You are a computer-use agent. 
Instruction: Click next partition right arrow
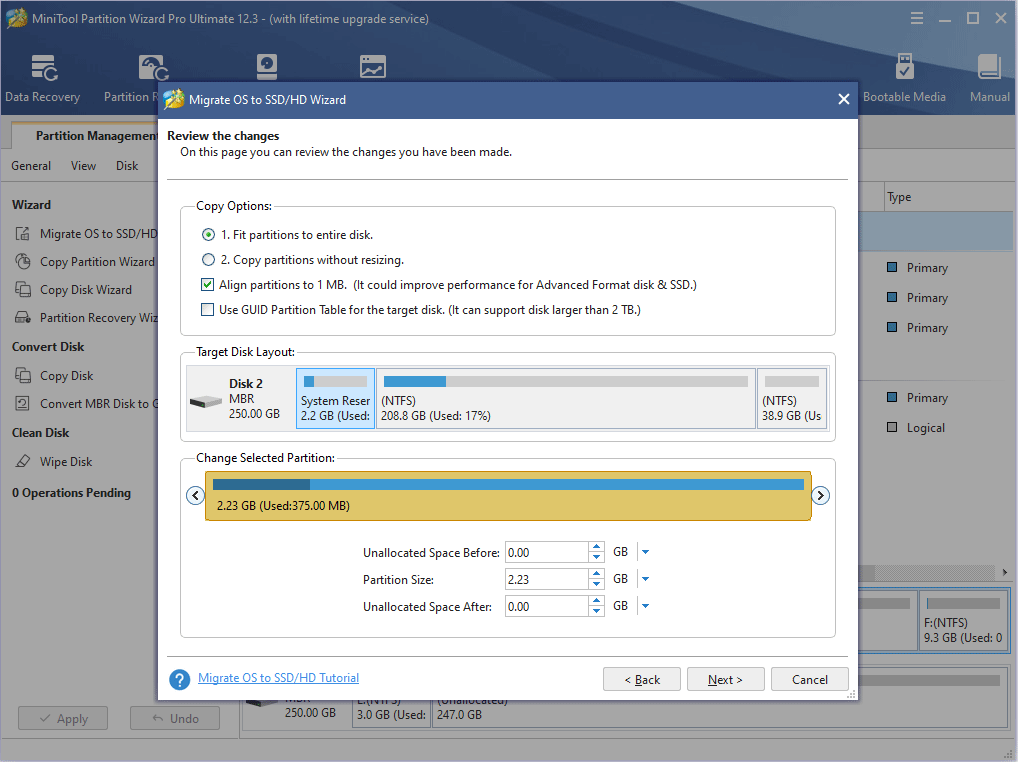coord(821,496)
